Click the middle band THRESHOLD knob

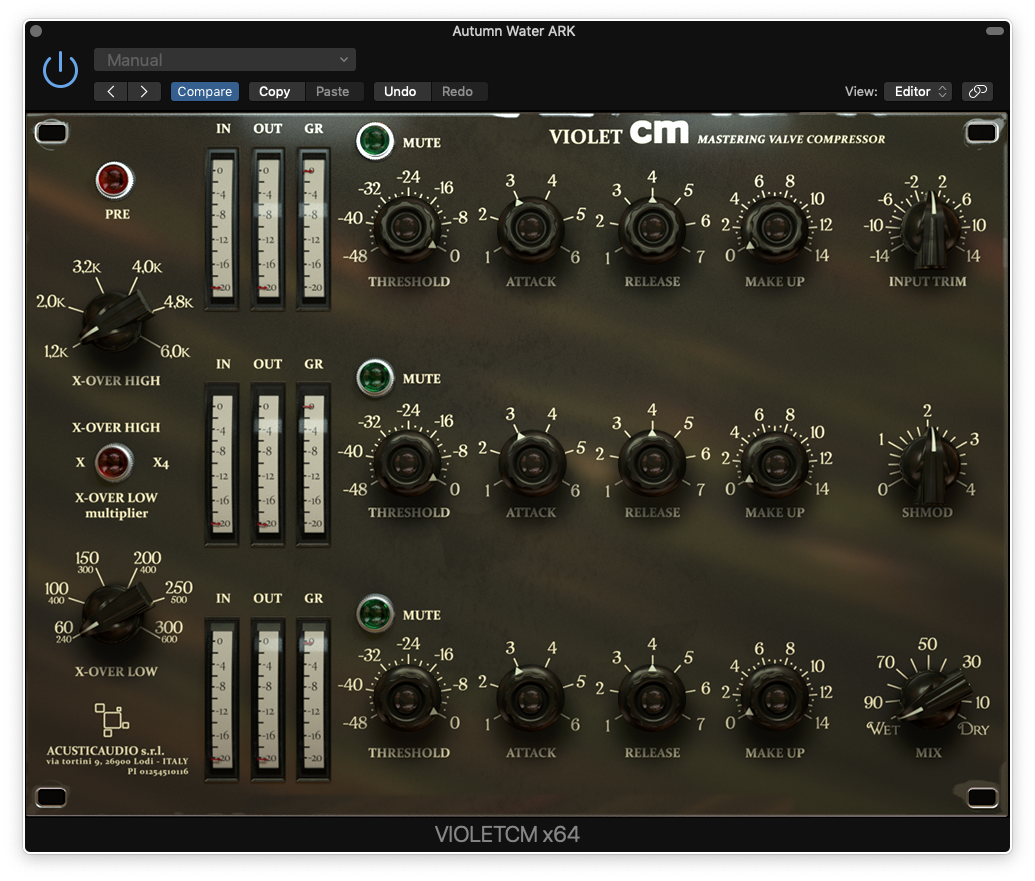pos(406,463)
